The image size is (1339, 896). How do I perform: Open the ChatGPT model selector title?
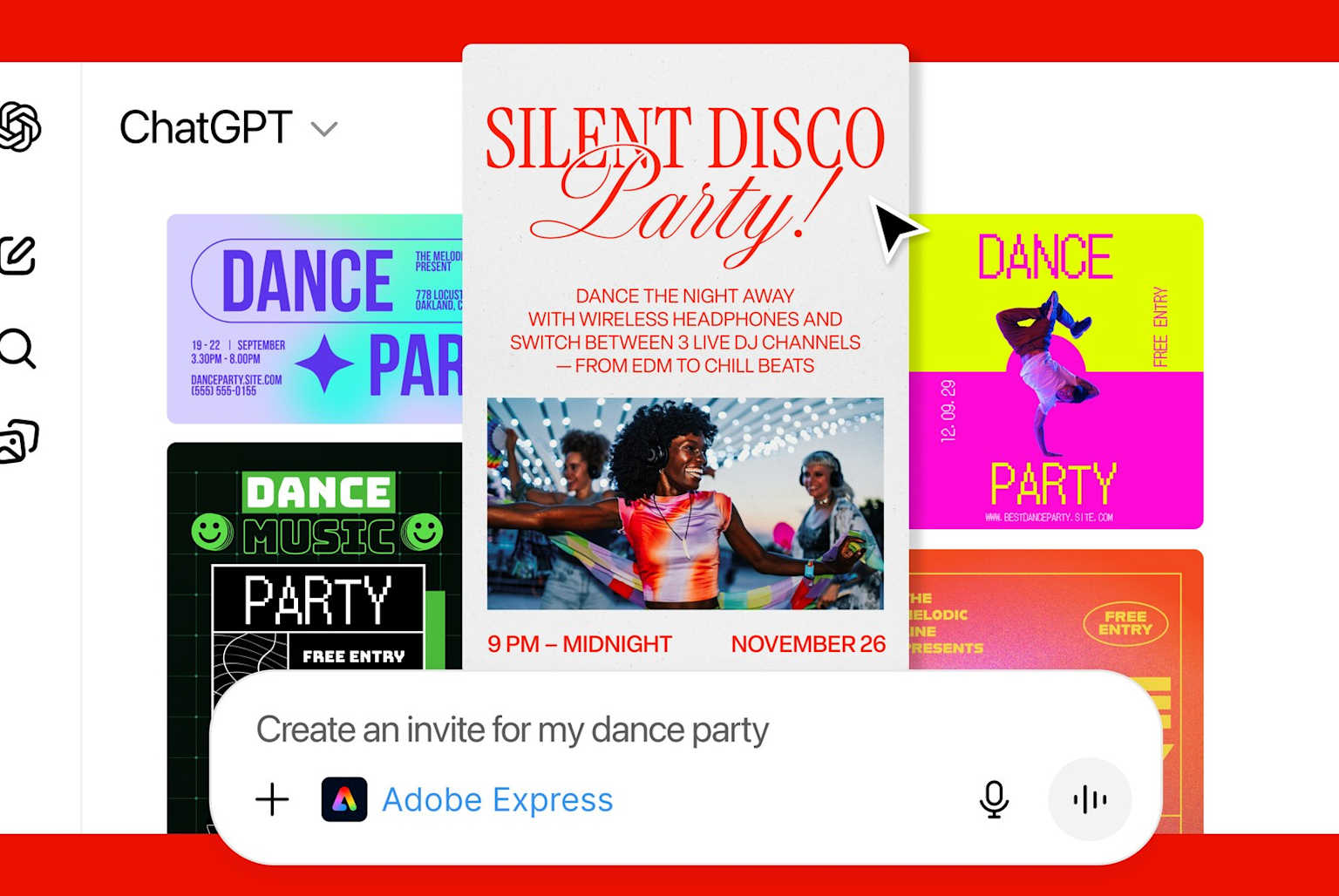pos(206,128)
